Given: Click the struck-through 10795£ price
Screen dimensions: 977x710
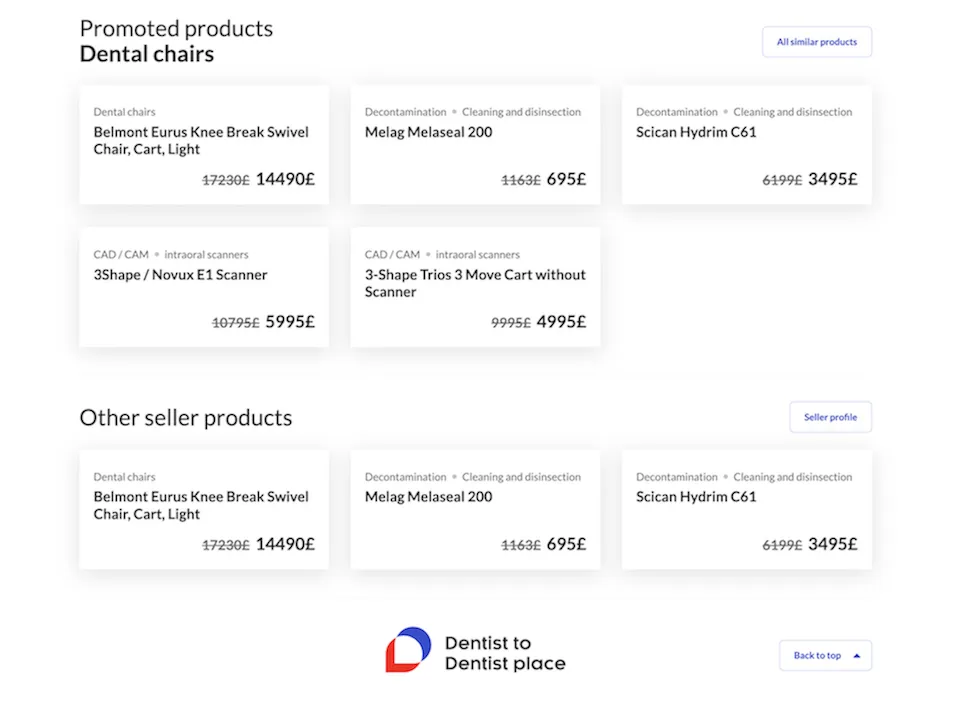Looking at the screenshot, I should click(x=236, y=323).
